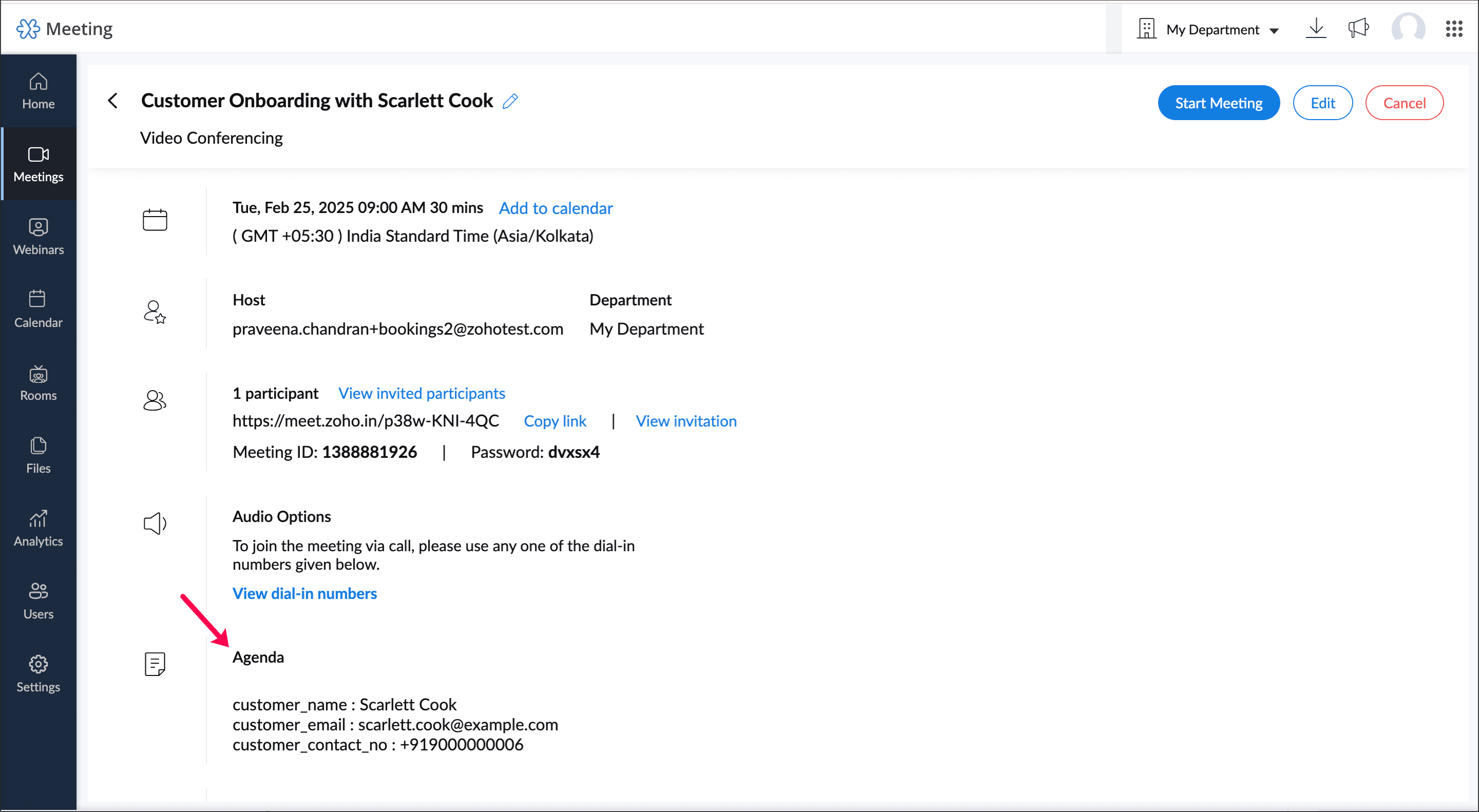The image size is (1479, 812).
Task: Go back using the left arrow
Action: tap(113, 101)
